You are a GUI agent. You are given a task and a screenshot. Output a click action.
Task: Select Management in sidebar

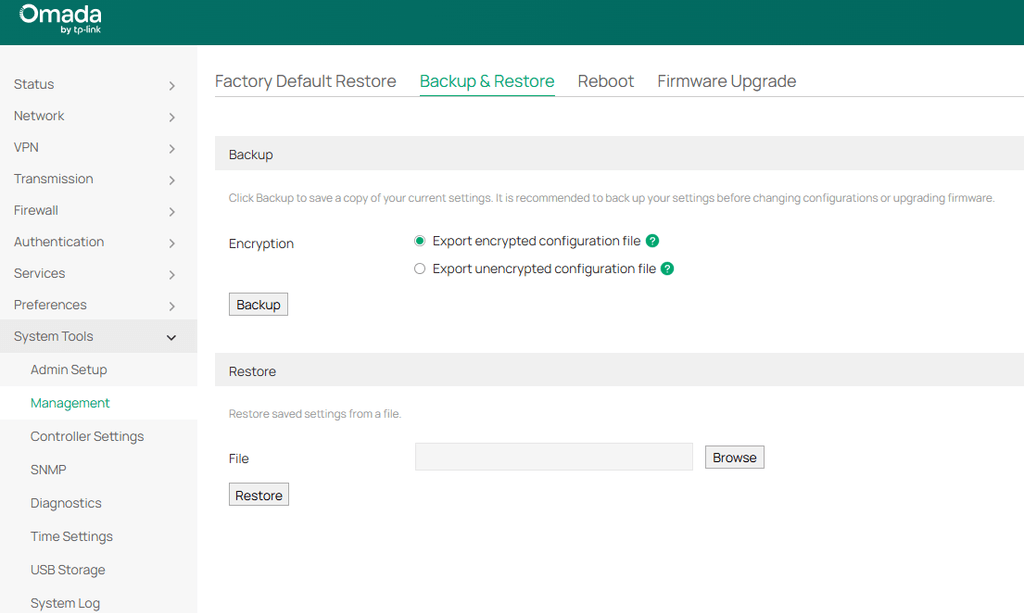pyautogui.click(x=99, y=403)
